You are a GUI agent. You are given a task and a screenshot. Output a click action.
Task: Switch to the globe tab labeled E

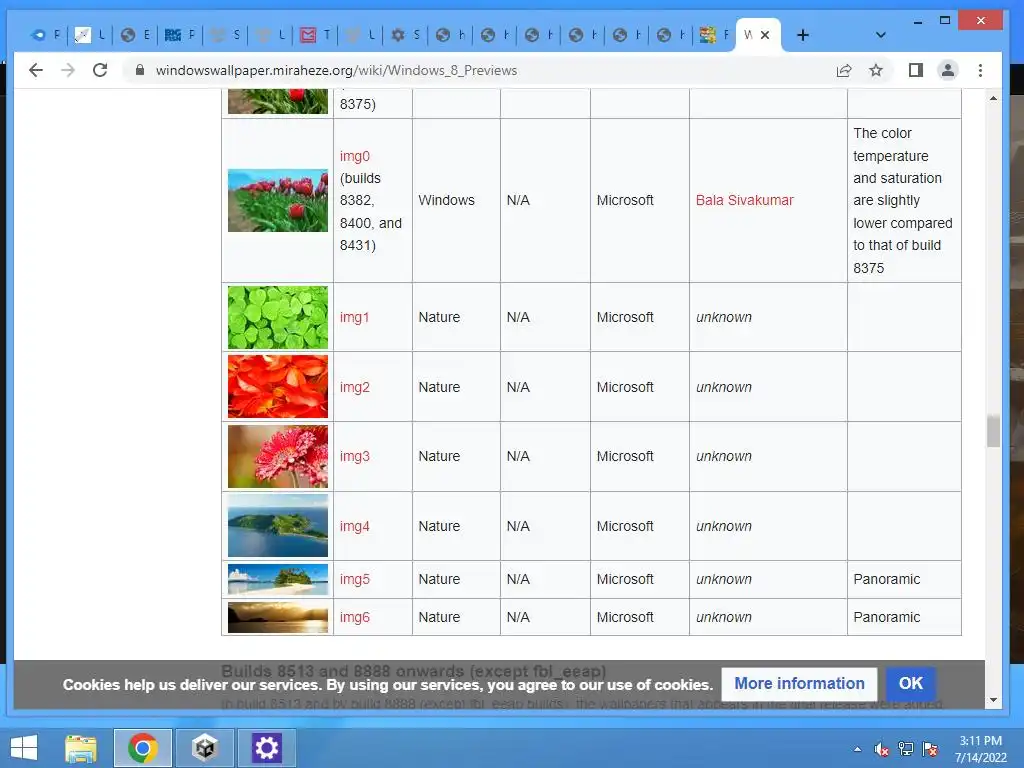click(x=135, y=35)
